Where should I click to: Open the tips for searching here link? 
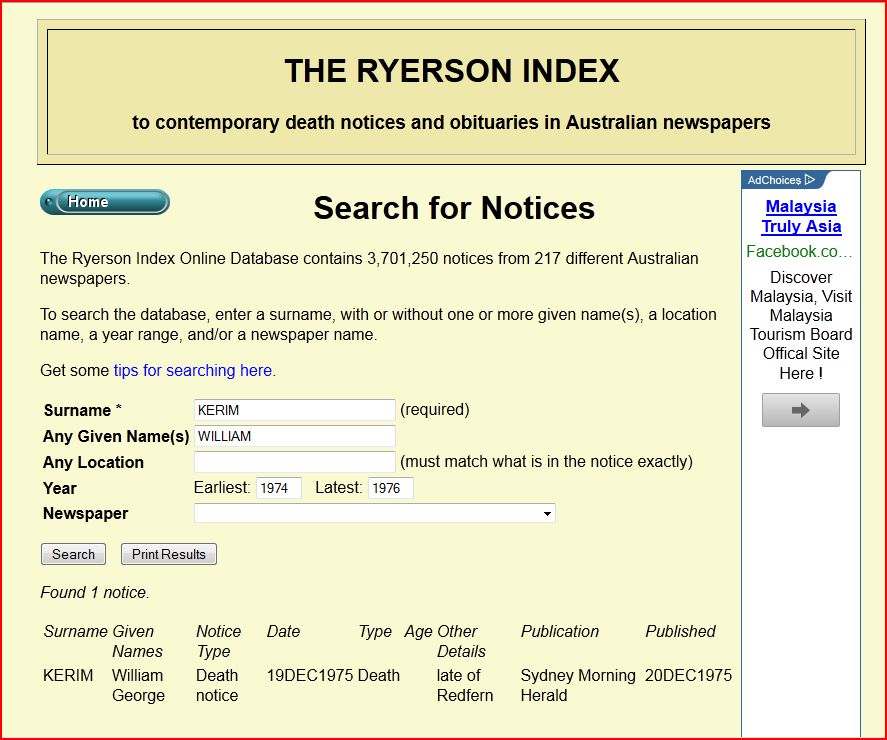point(193,371)
